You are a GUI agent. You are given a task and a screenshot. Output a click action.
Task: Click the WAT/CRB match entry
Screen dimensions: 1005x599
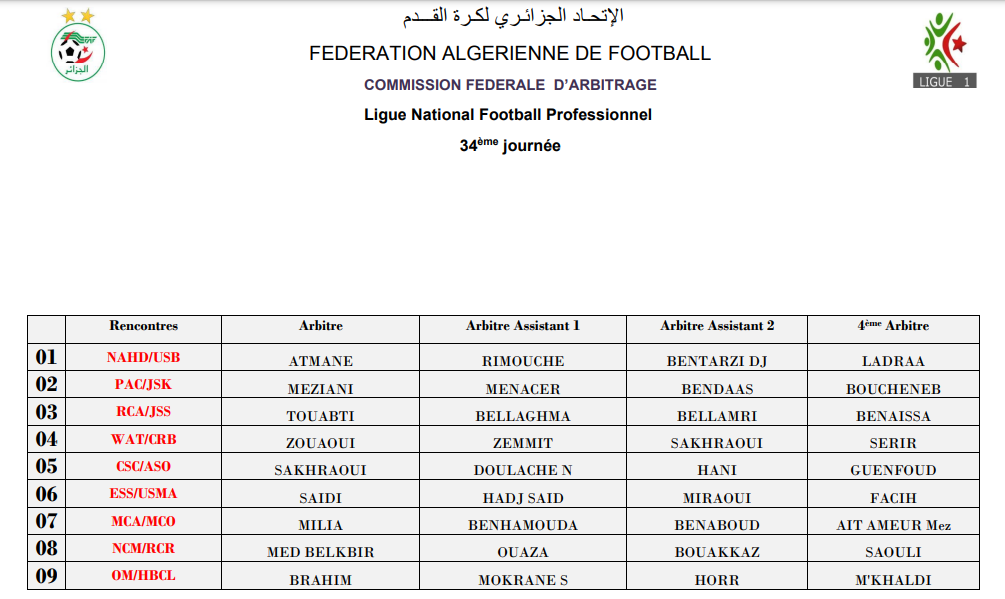pos(144,439)
